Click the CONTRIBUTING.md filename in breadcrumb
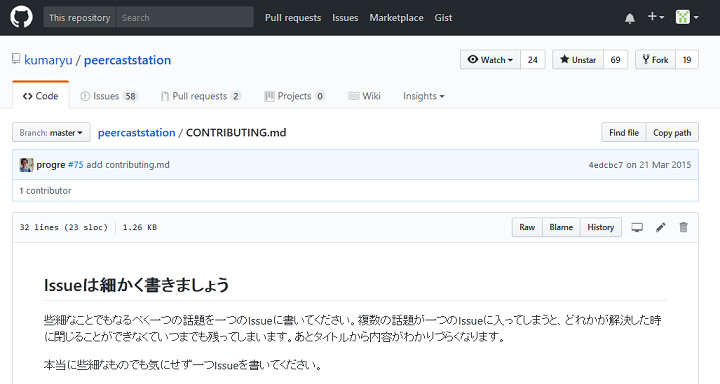This screenshot has height=384, width=720. pyautogui.click(x=236, y=132)
